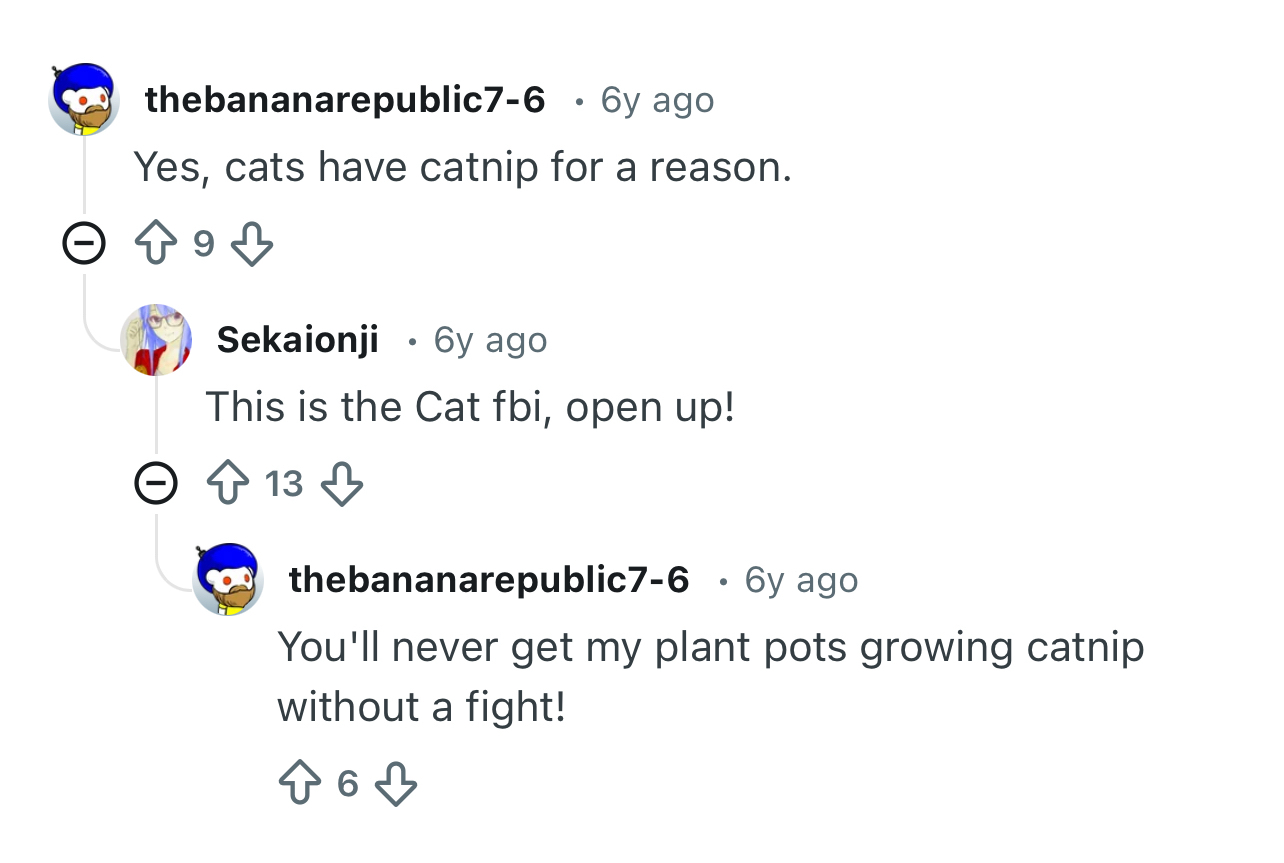The width and height of the screenshot is (1284, 863).
Task: Open the Sekaionji username link
Action: [297, 340]
